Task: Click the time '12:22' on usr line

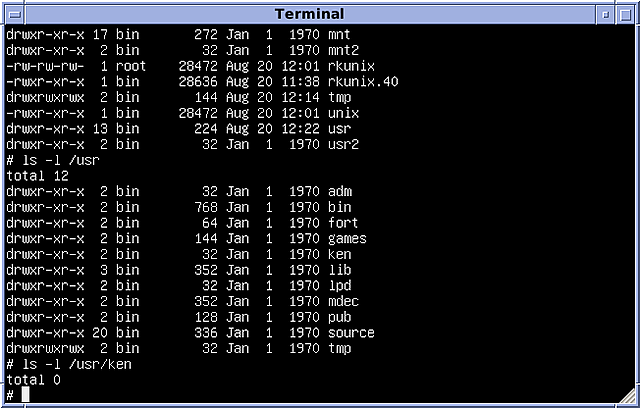Action: coord(300,129)
